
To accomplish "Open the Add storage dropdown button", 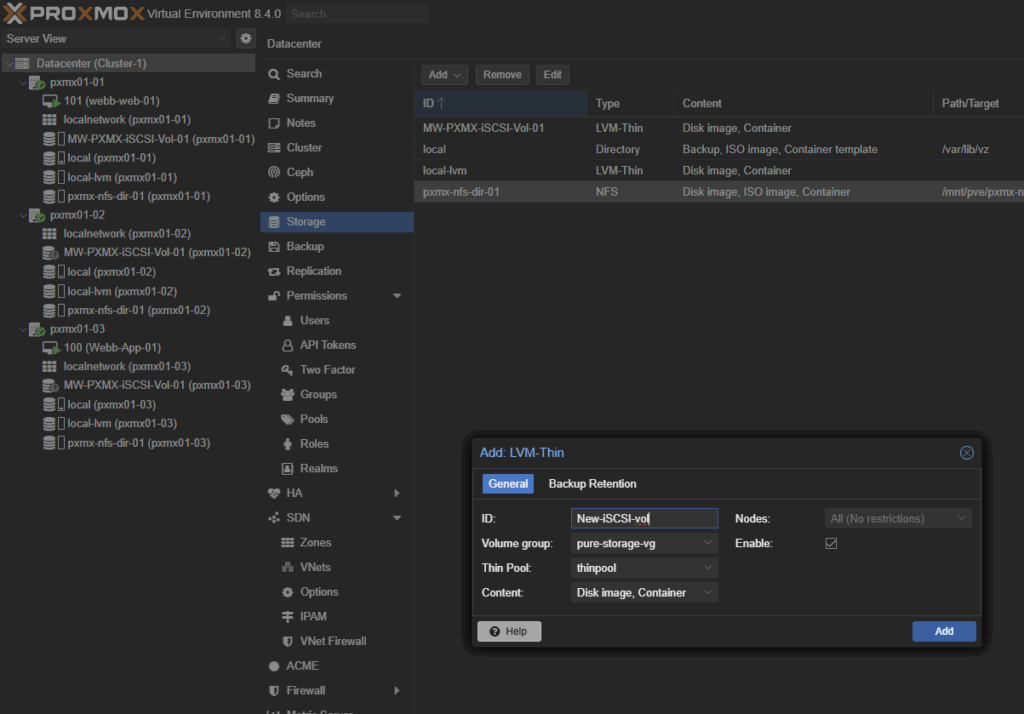I will click(x=444, y=74).
